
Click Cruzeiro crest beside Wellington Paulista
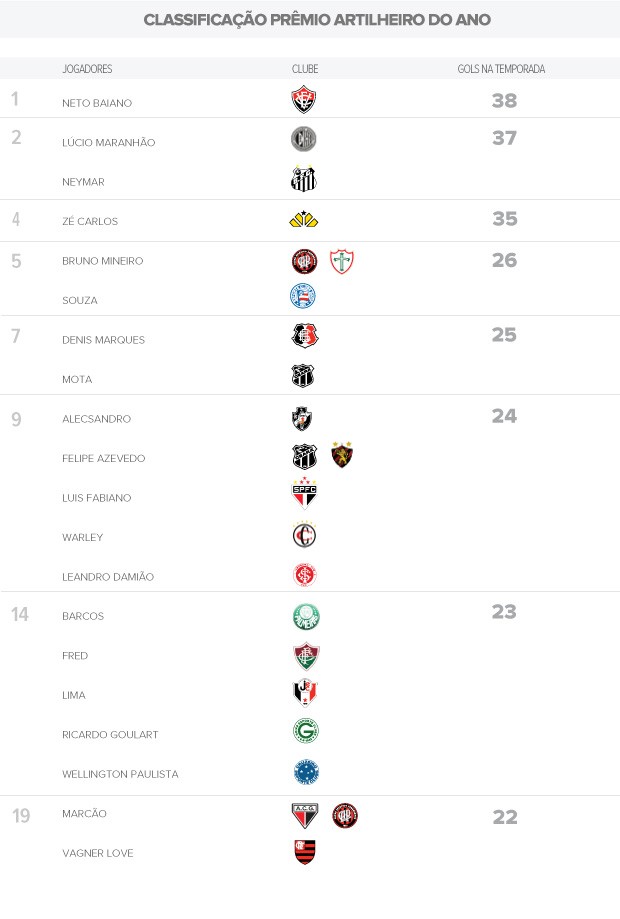click(x=306, y=772)
